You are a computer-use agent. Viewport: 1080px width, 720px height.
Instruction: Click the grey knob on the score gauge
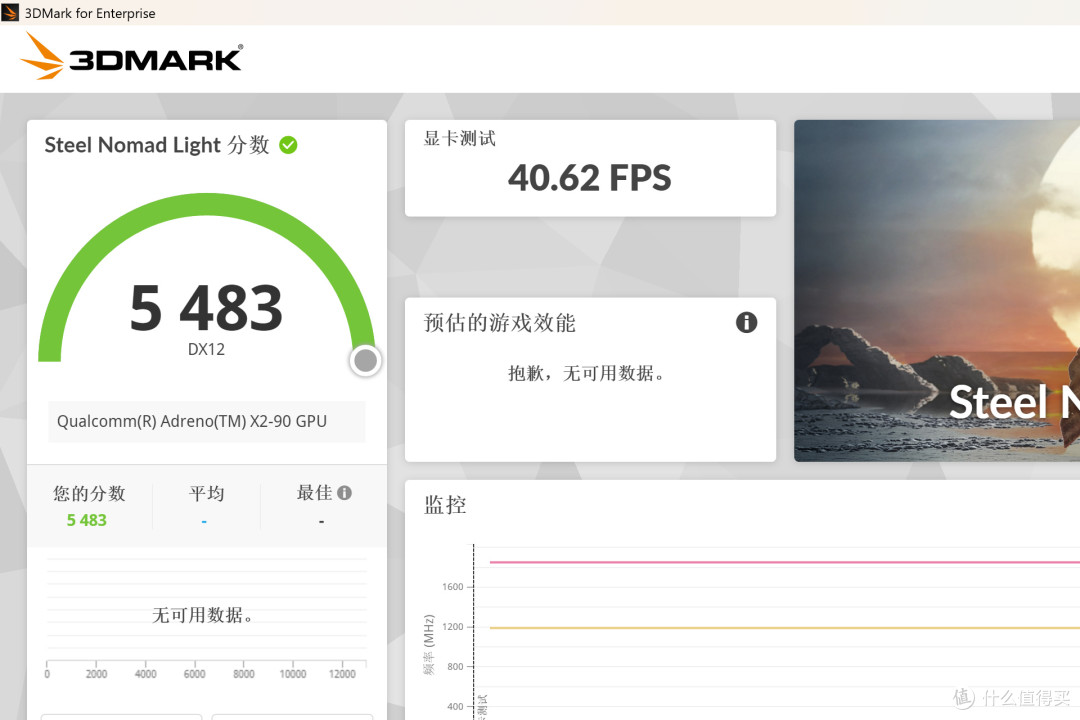click(365, 360)
